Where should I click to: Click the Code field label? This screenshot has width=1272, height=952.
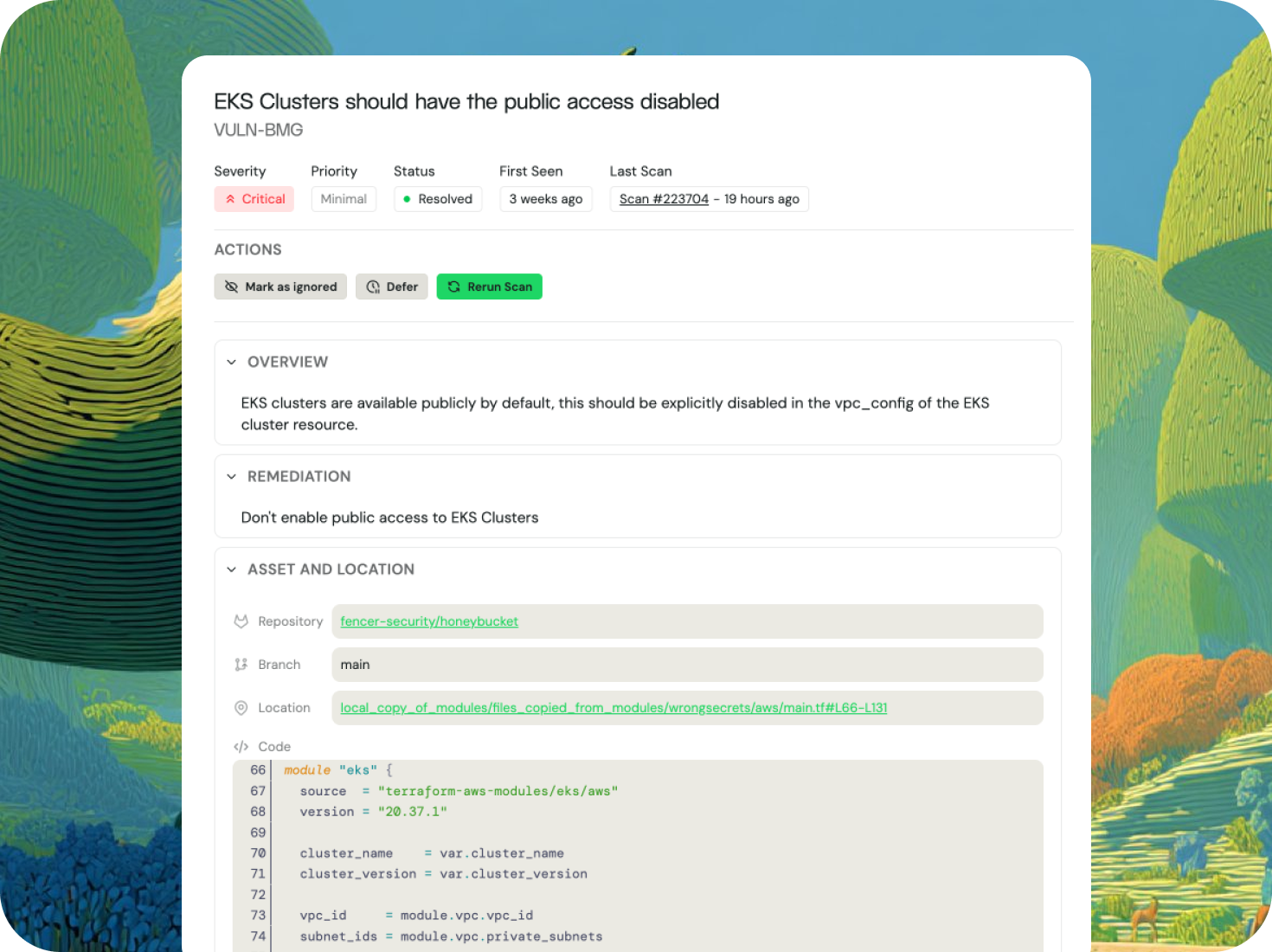click(274, 747)
